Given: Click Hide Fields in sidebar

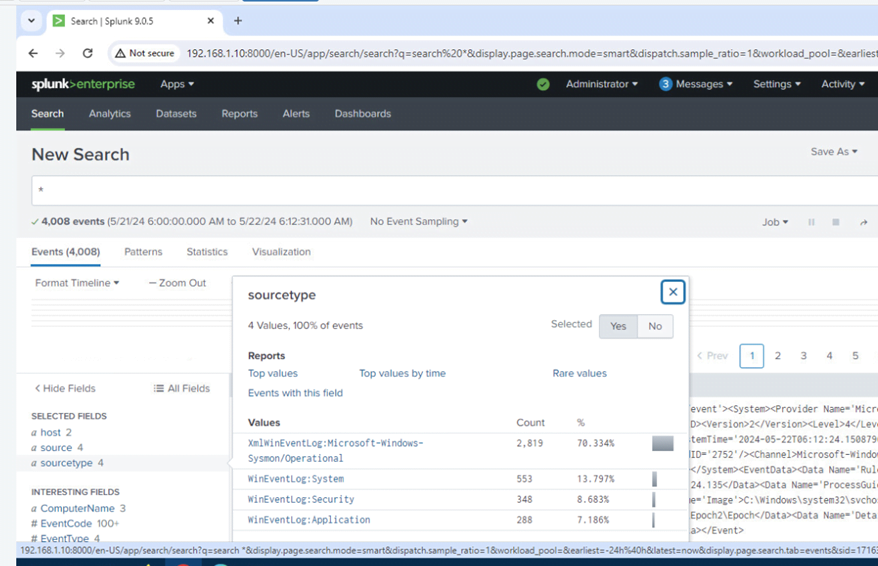Looking at the screenshot, I should (65, 389).
